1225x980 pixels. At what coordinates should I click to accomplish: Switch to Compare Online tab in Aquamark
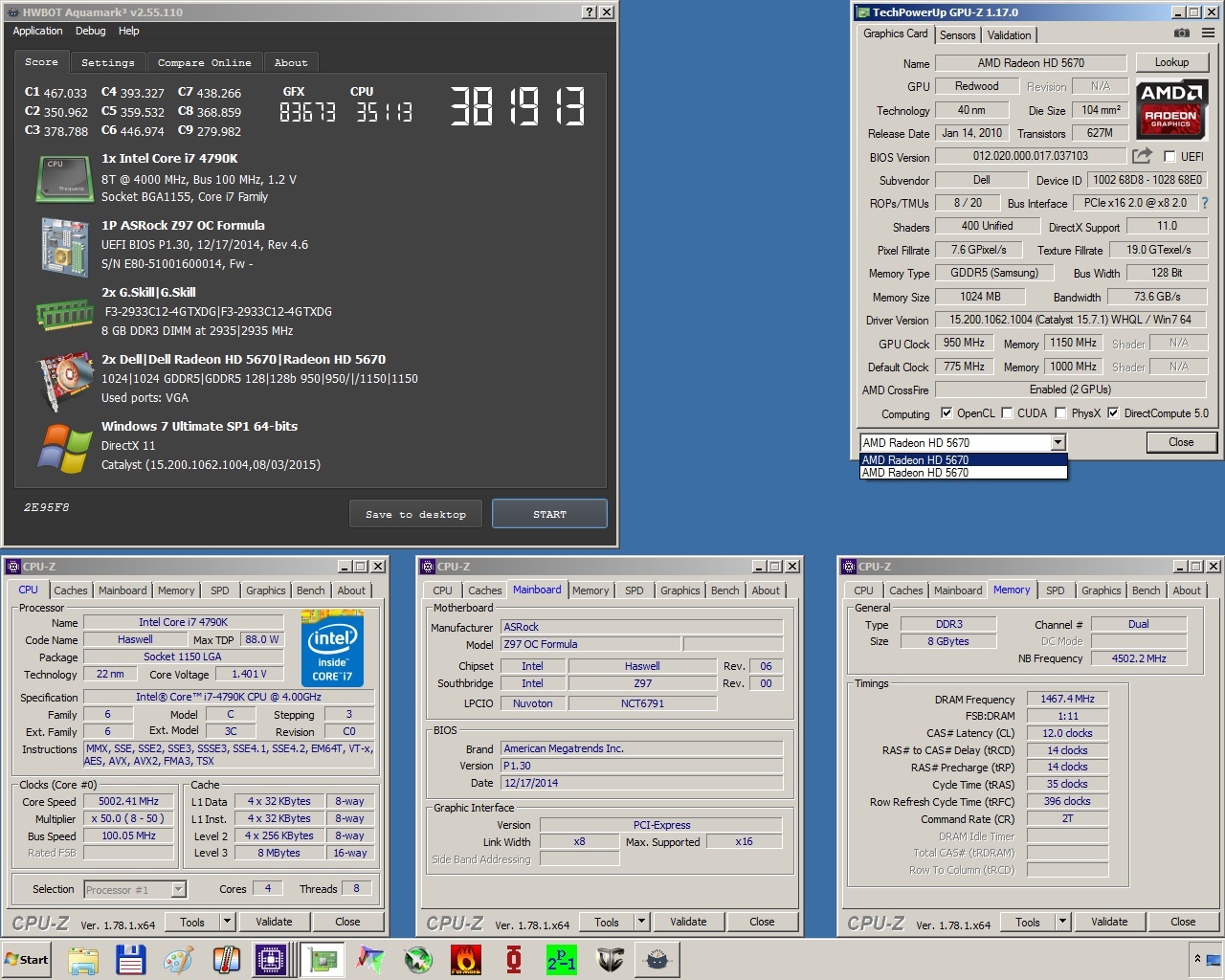205,62
